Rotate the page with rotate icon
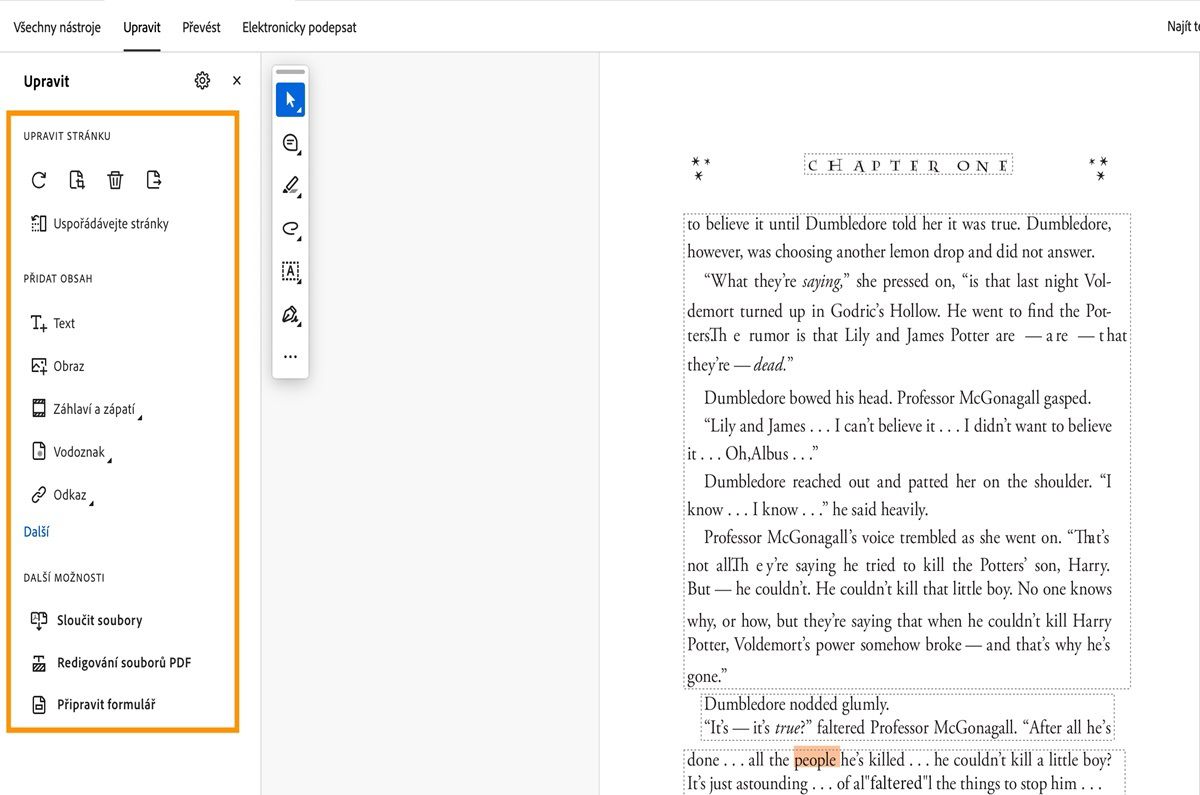Viewport: 1200px width, 795px height. [x=39, y=180]
